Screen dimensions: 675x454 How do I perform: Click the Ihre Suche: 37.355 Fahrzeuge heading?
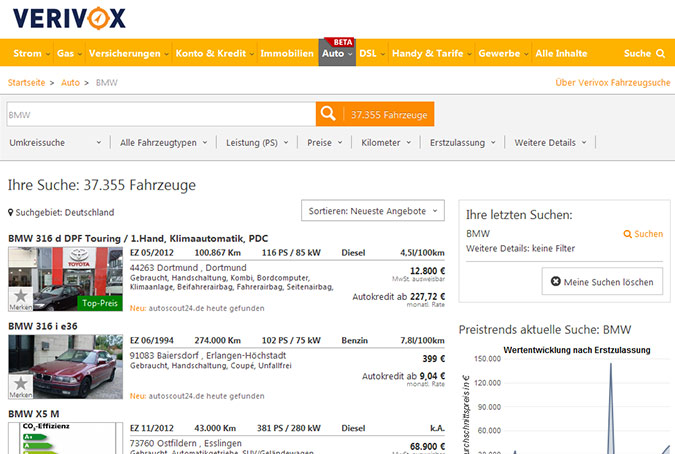[x=102, y=185]
